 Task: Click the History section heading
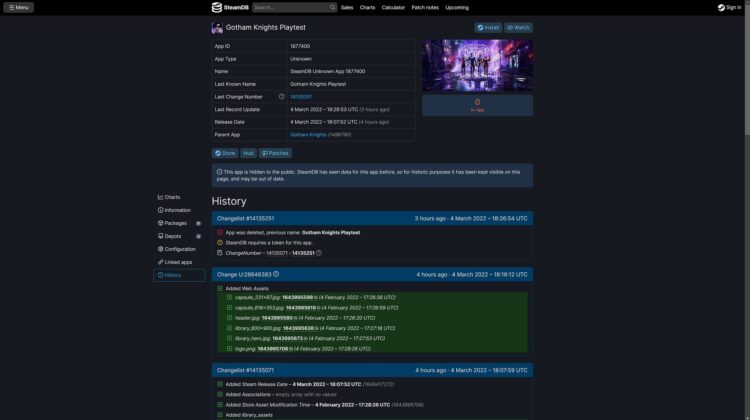coord(229,201)
